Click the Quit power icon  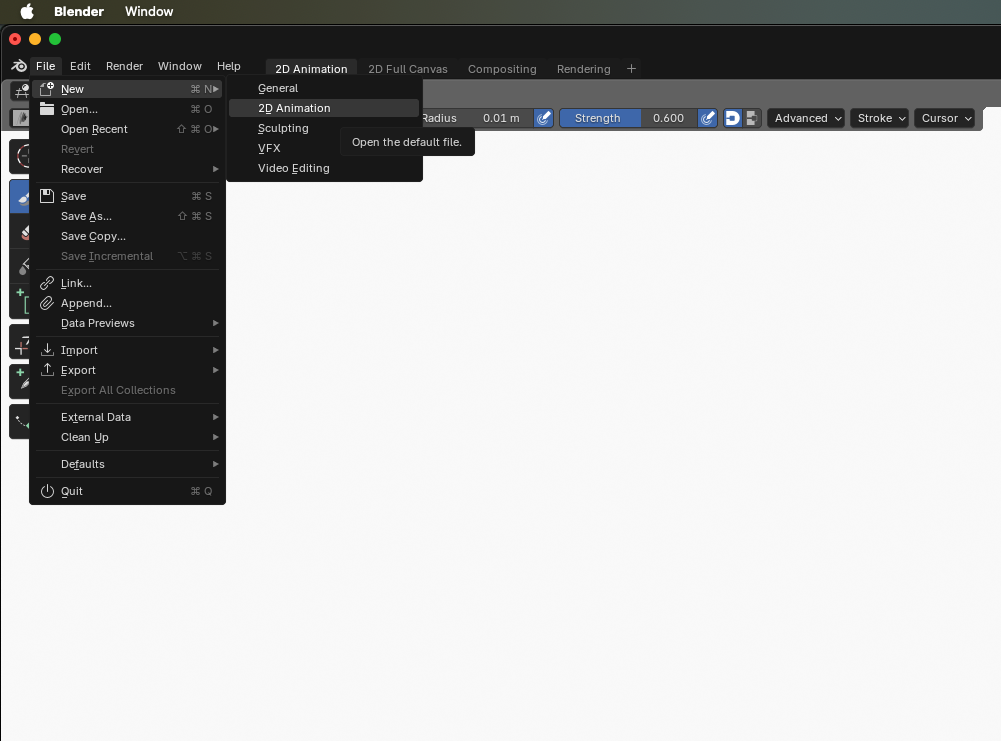[x=46, y=491]
